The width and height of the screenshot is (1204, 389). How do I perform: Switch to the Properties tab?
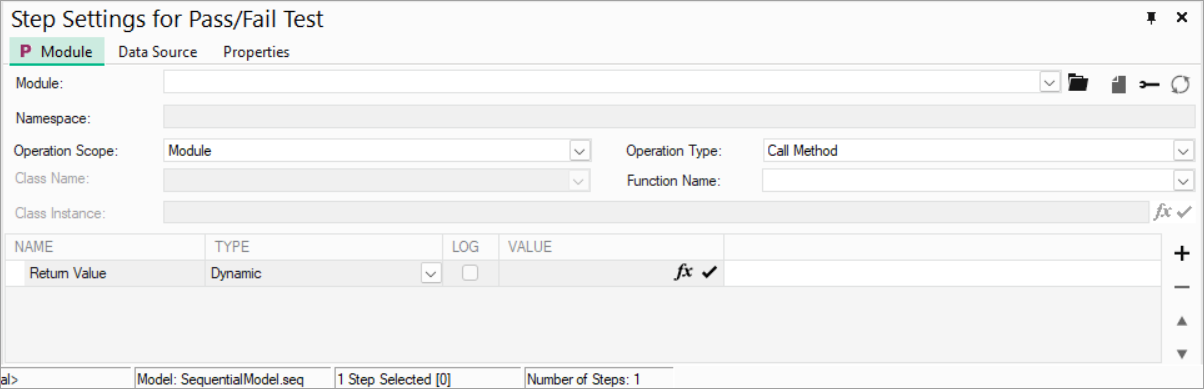pos(256,52)
